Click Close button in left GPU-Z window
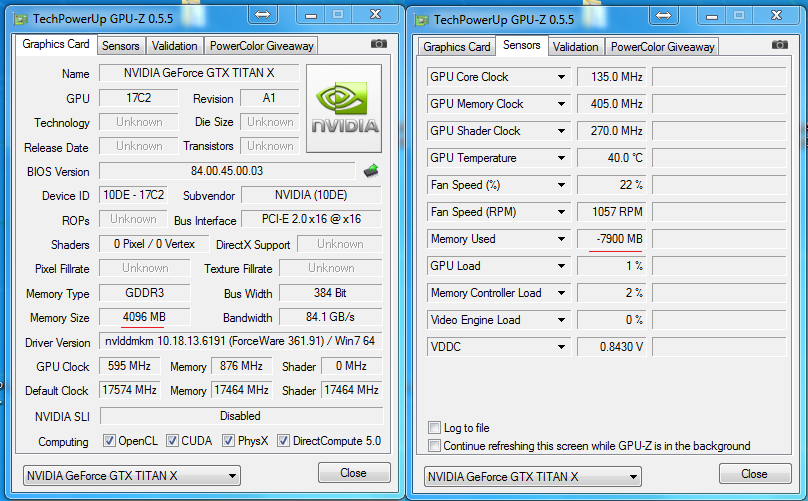Image resolution: width=808 pixels, height=501 pixels. point(354,473)
